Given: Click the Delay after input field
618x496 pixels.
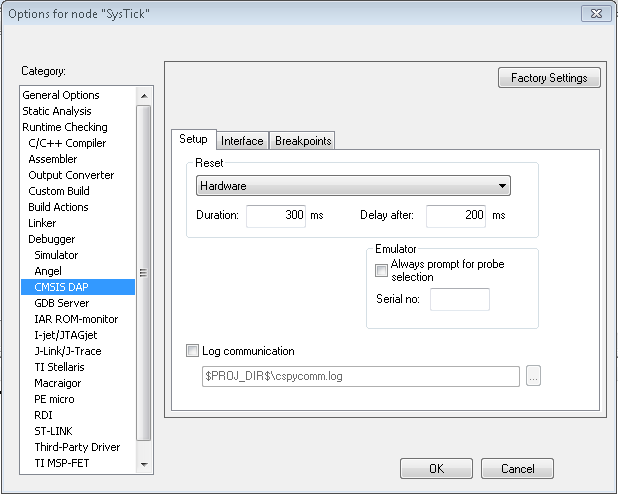Looking at the screenshot, I should click(x=456, y=216).
